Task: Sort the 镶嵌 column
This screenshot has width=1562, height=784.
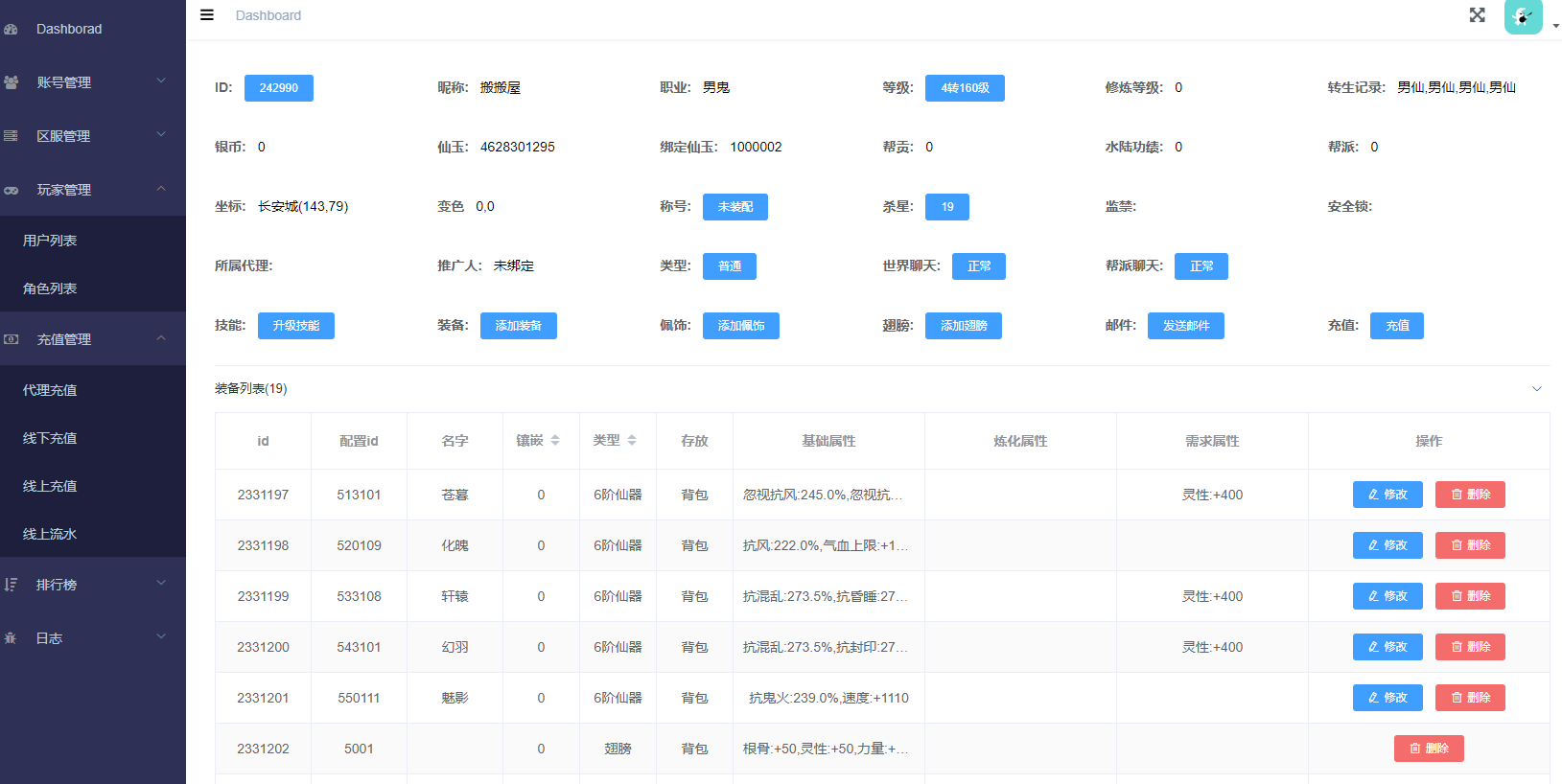Action: click(x=554, y=441)
